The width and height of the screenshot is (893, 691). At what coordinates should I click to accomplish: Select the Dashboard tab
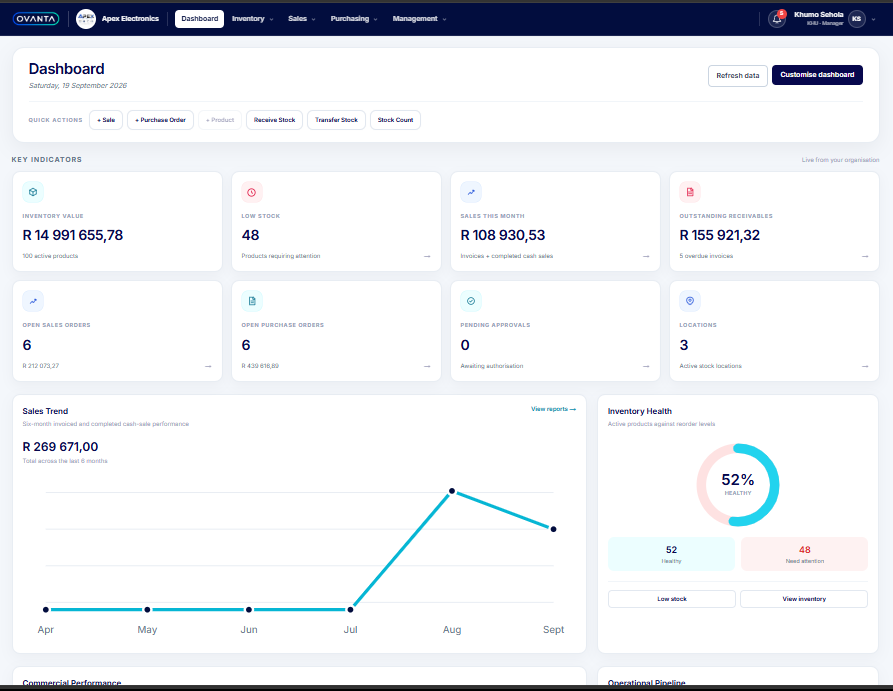[x=199, y=19]
